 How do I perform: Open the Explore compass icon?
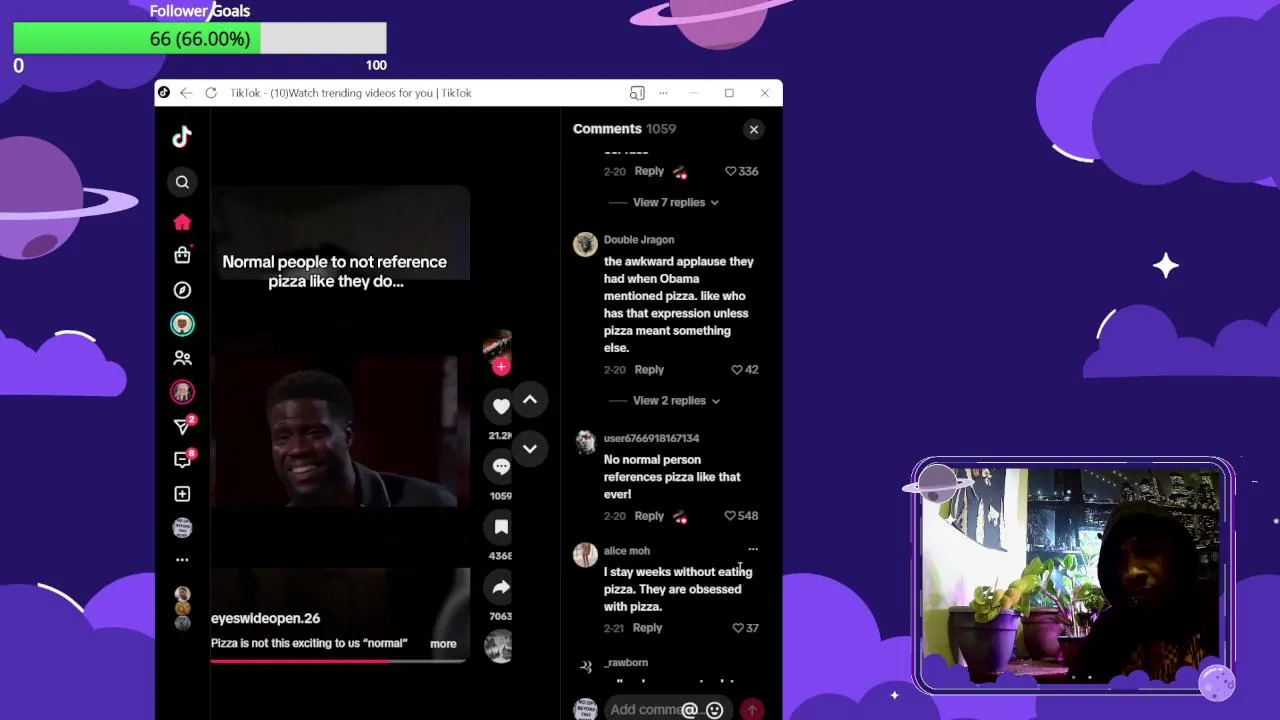(x=182, y=290)
